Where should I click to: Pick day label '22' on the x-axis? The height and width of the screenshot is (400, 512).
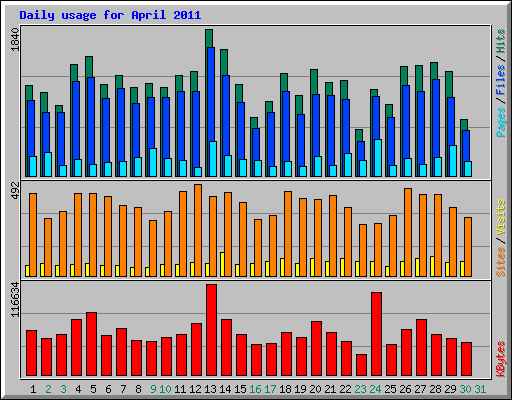click(345, 389)
